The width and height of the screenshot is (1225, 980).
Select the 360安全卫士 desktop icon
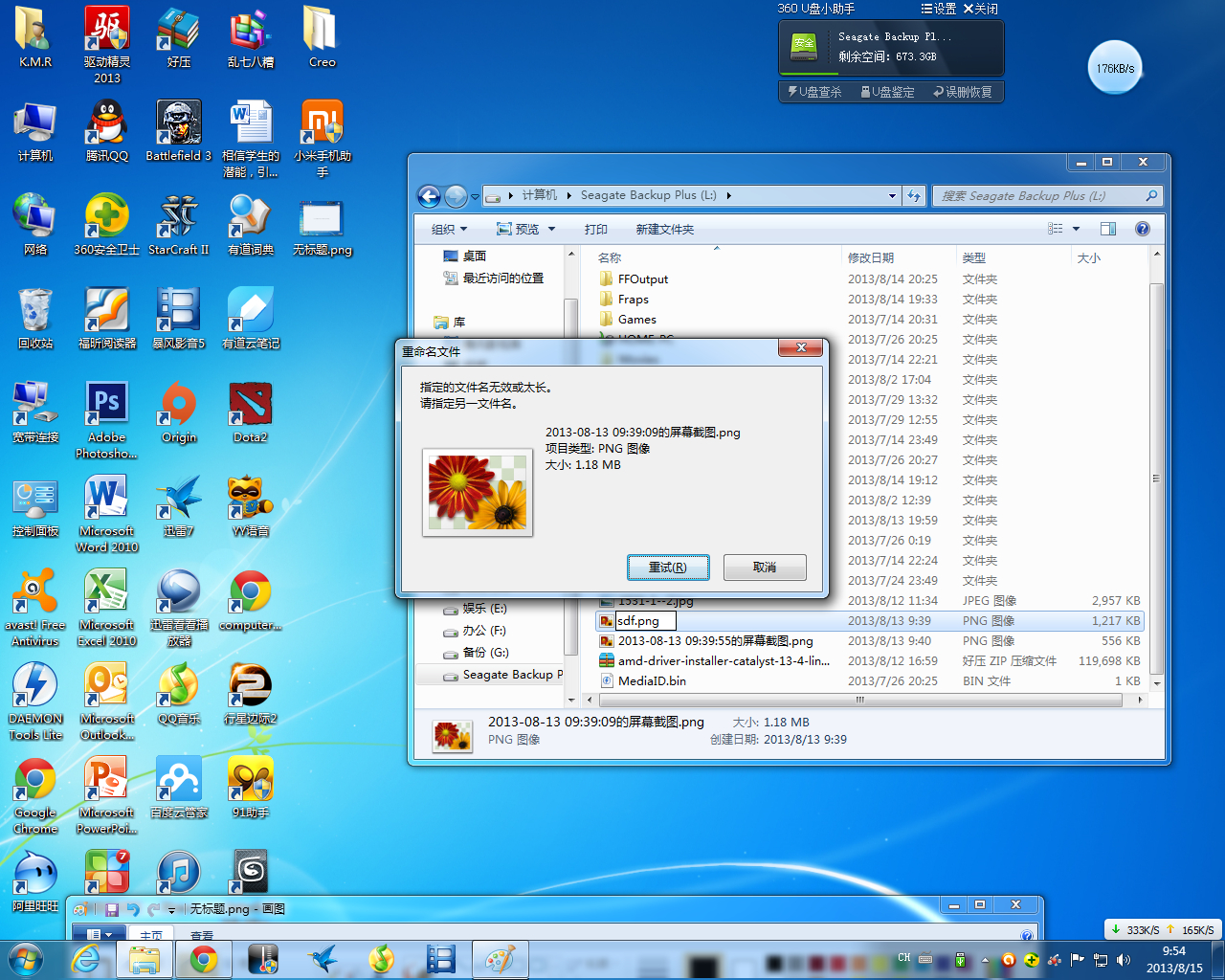[x=107, y=225]
